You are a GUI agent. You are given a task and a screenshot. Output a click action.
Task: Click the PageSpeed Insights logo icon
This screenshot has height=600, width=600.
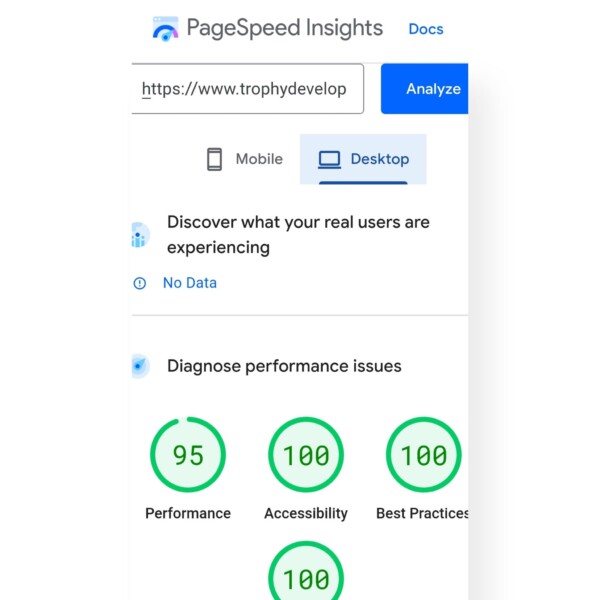165,29
